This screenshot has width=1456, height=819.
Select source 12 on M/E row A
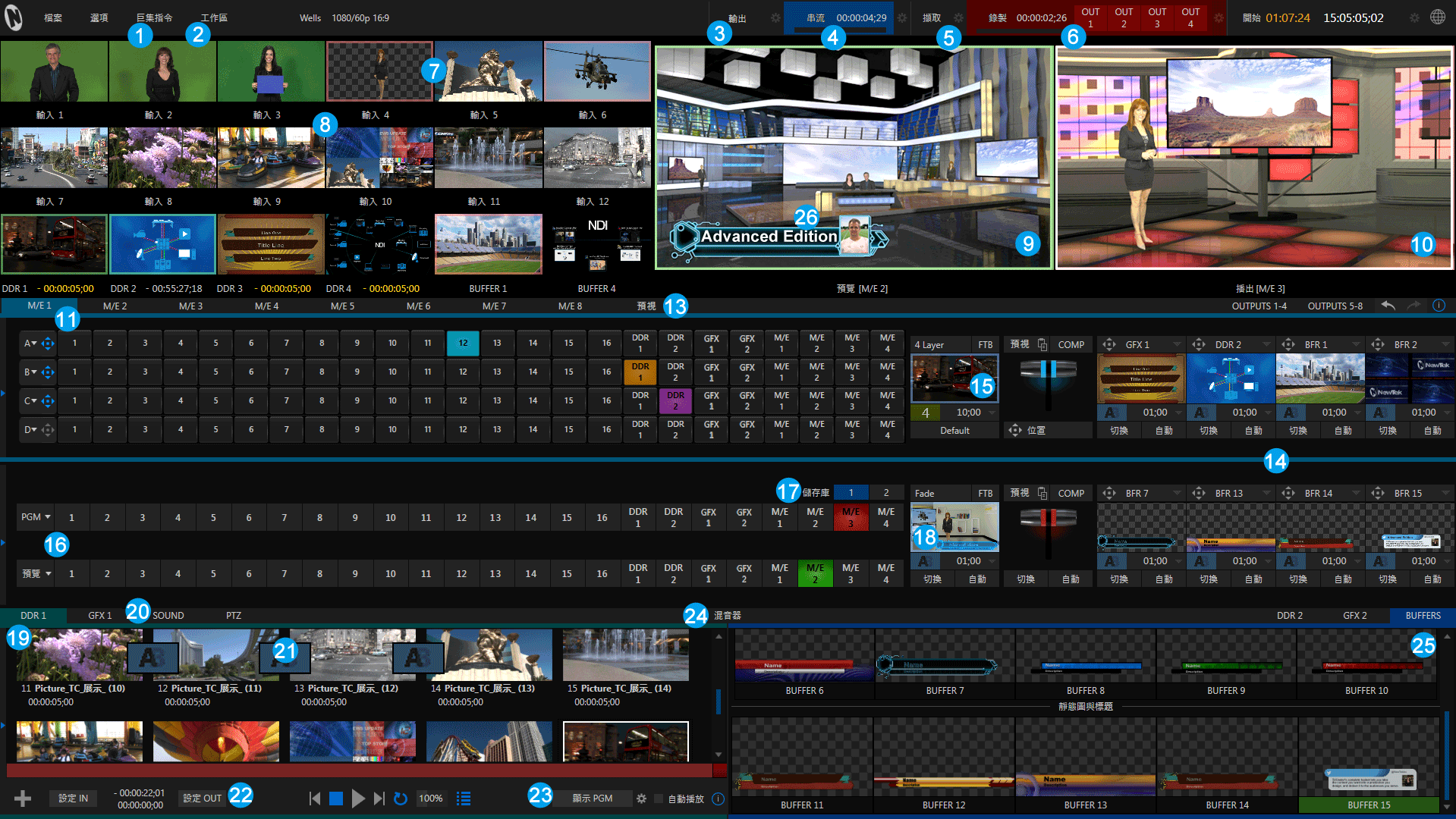point(463,344)
